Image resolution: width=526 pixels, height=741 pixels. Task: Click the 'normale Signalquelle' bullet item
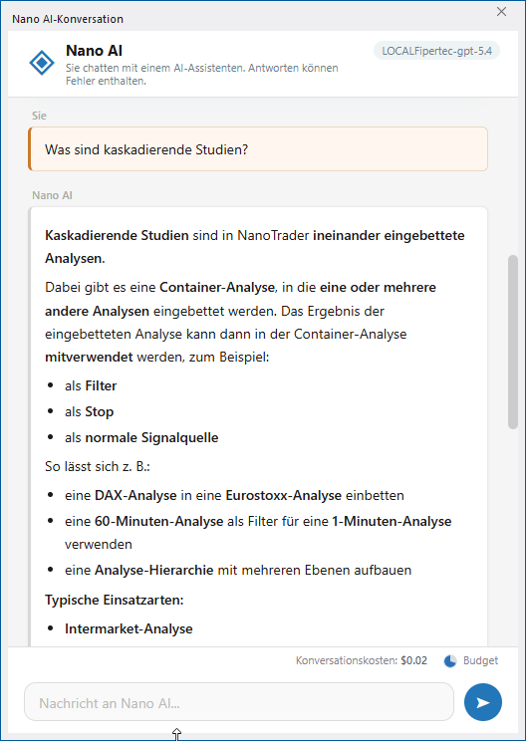142,438
